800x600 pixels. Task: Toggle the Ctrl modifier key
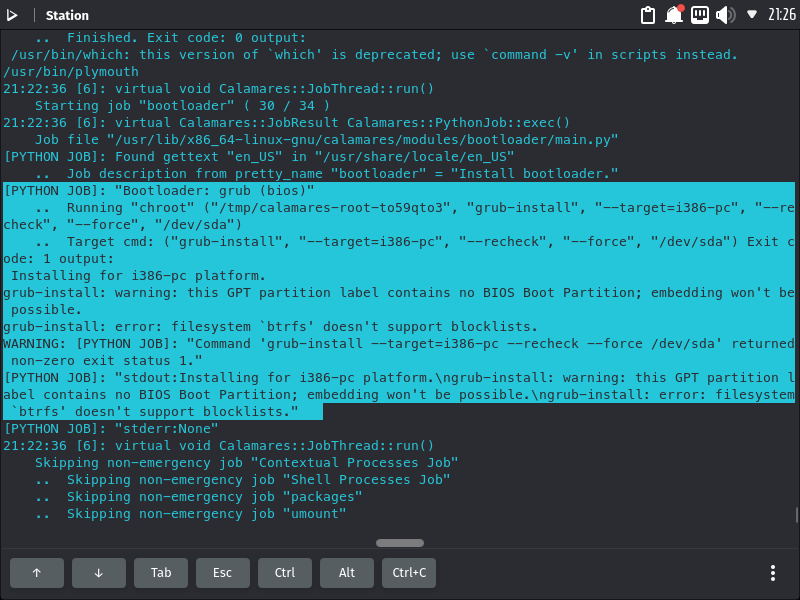(x=285, y=572)
